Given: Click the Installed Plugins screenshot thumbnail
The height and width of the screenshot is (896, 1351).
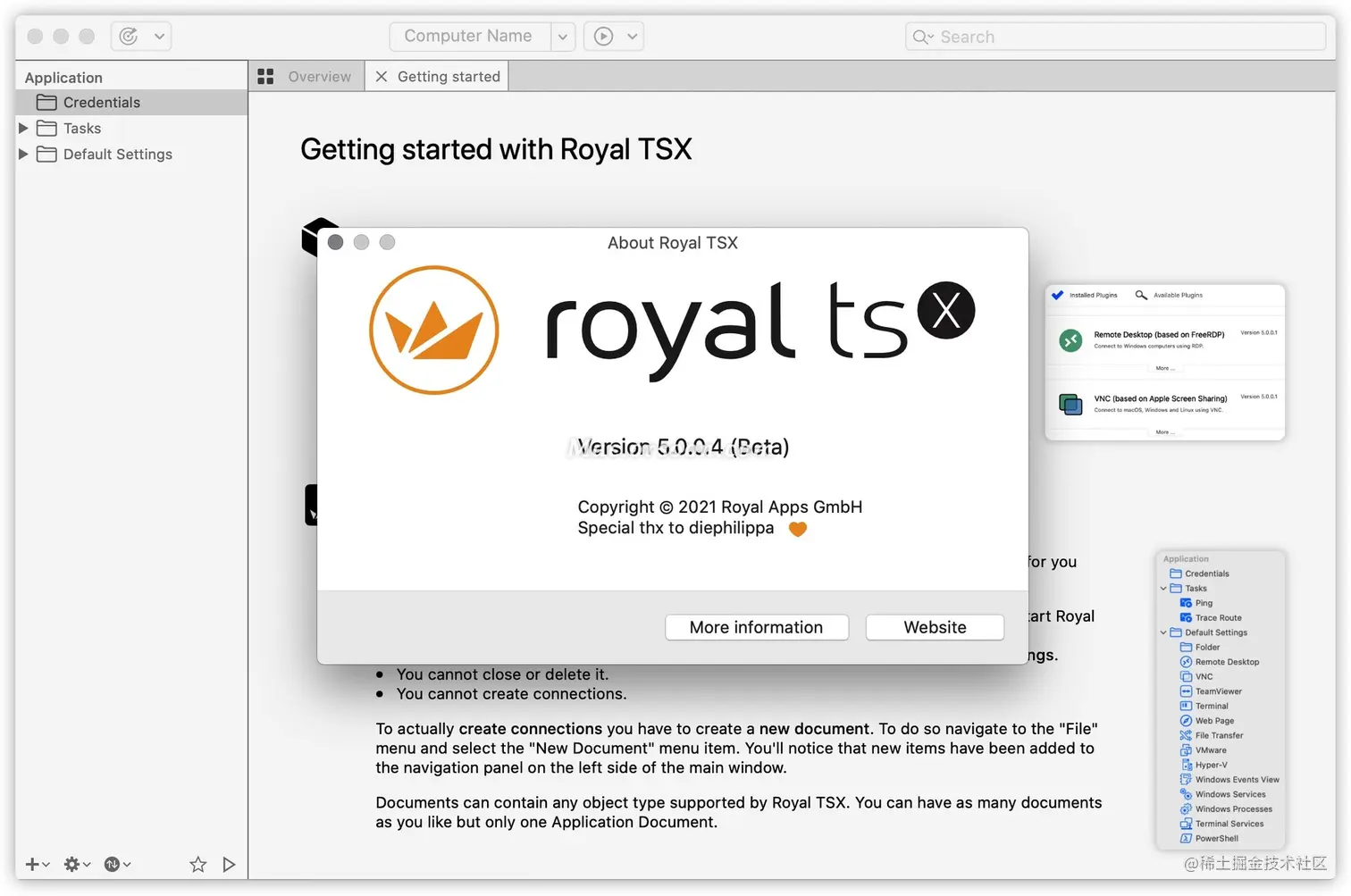Looking at the screenshot, I should pyautogui.click(x=1165, y=362).
